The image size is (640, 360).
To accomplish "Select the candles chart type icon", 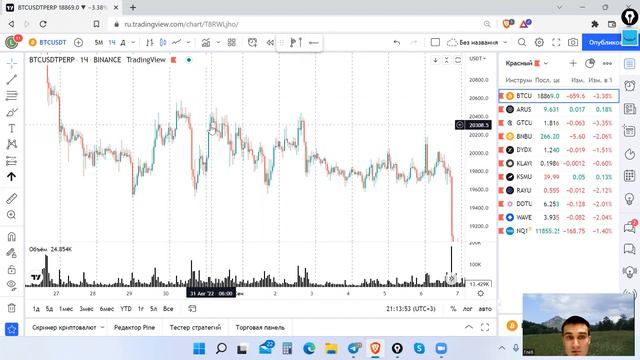I will [x=163, y=42].
